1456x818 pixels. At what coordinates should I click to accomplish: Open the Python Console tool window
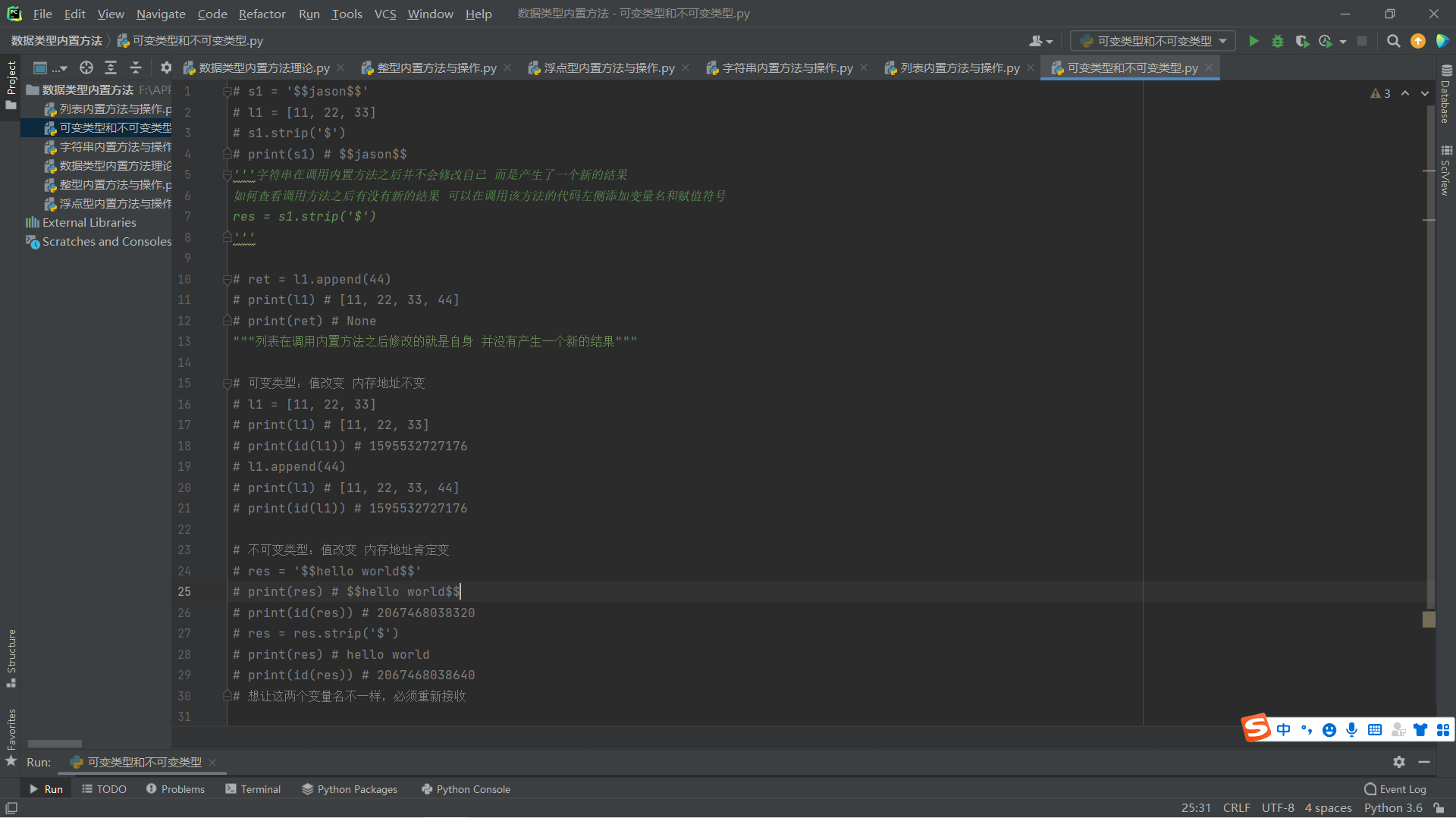466,789
